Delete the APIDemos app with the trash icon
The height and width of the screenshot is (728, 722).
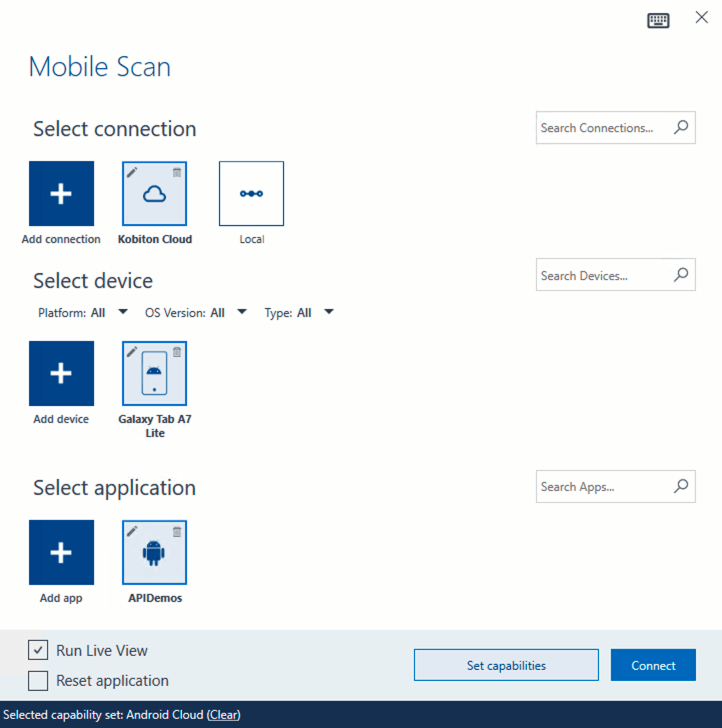tap(177, 531)
